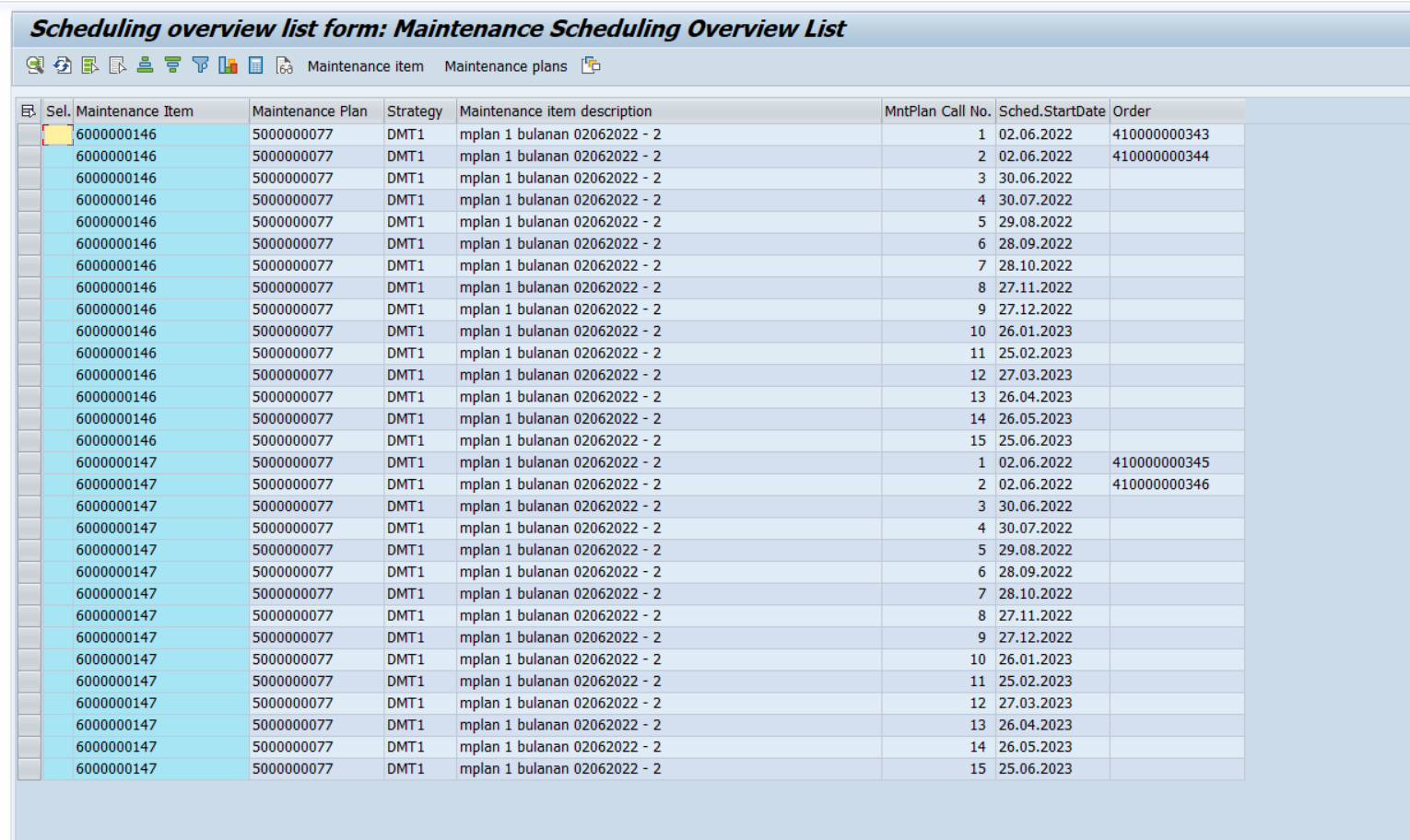Open order number 410000000343
The width and height of the screenshot is (1410, 840).
[1160, 134]
